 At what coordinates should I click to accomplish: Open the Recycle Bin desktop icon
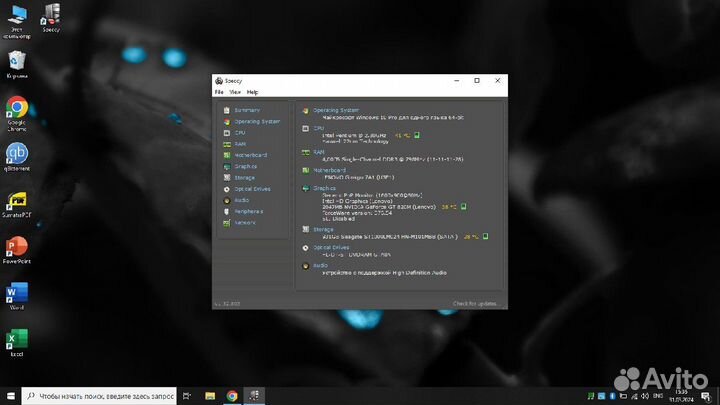point(17,65)
